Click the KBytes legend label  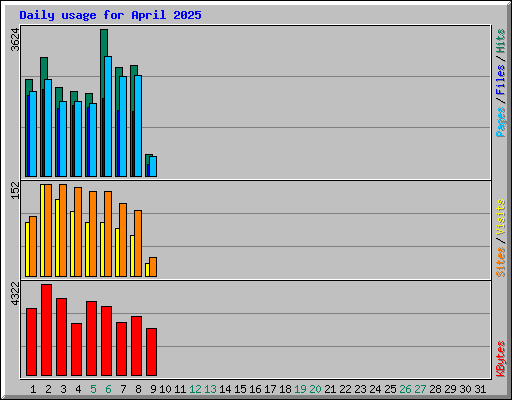coord(501,359)
